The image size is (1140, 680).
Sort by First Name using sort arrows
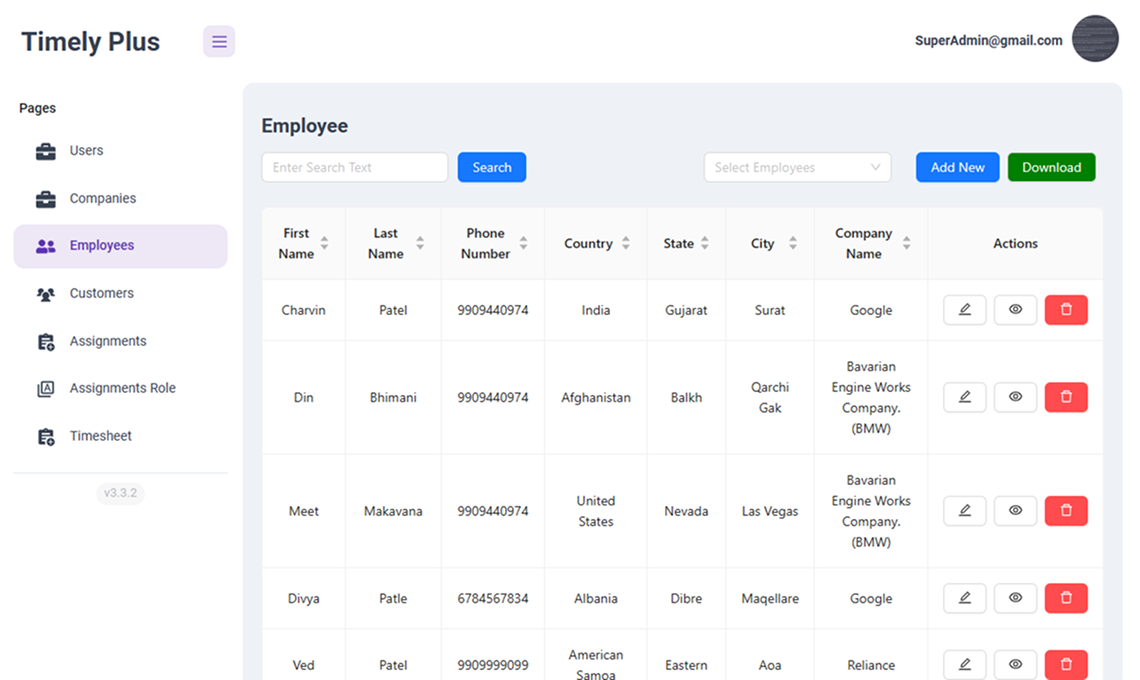(327, 243)
